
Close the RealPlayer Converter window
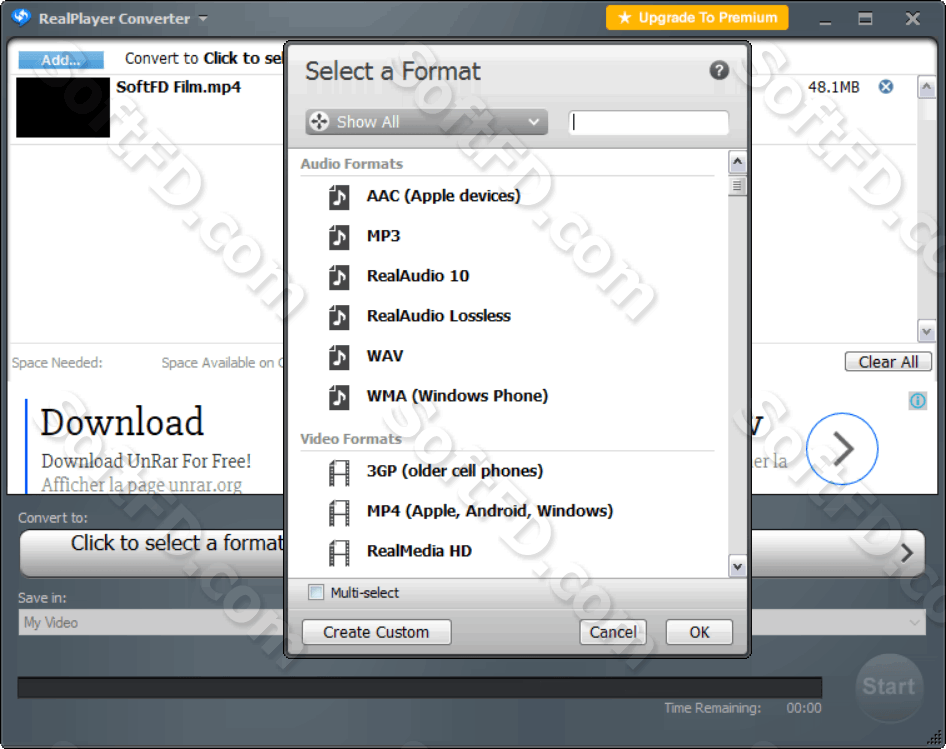[x=912, y=19]
